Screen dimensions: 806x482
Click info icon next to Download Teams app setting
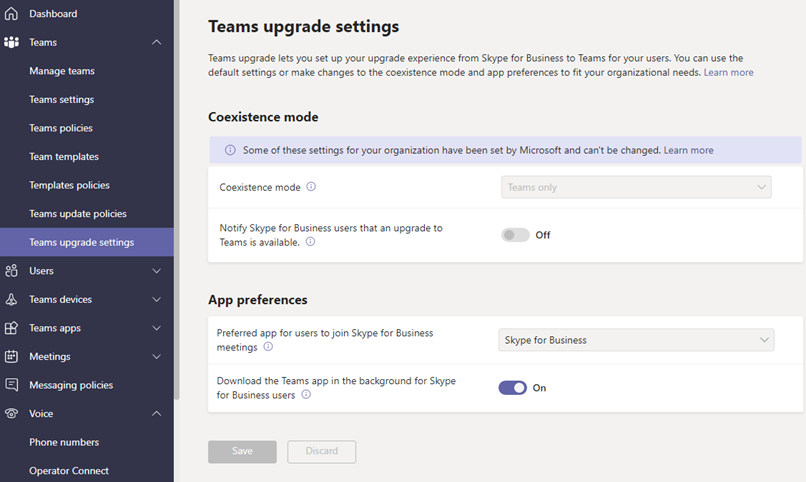pos(306,394)
